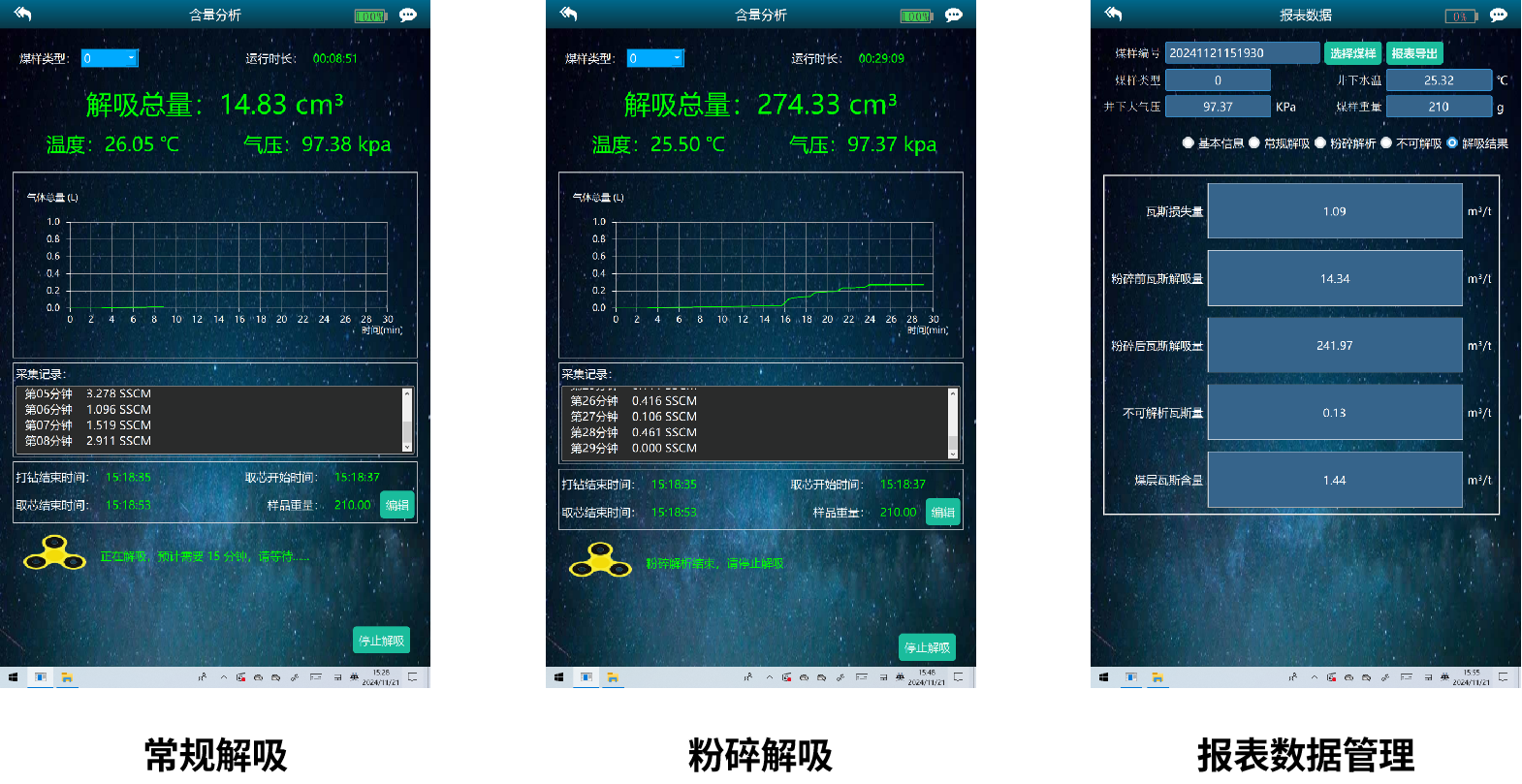Open File Explorer in the rightmost taskbar
The width and height of the screenshot is (1522, 784).
tap(1157, 677)
